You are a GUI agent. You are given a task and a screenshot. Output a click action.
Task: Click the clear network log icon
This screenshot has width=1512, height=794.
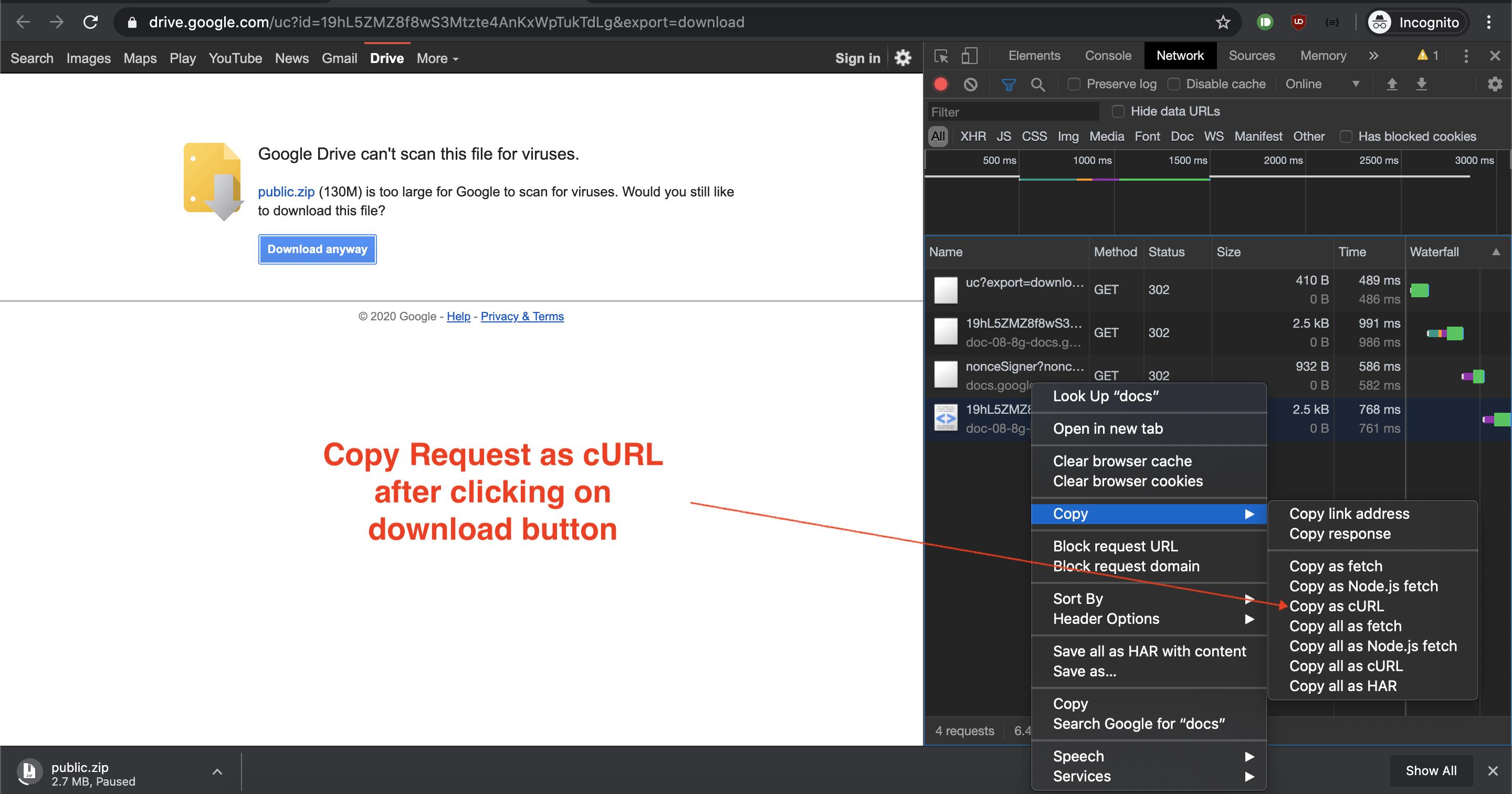click(x=970, y=84)
